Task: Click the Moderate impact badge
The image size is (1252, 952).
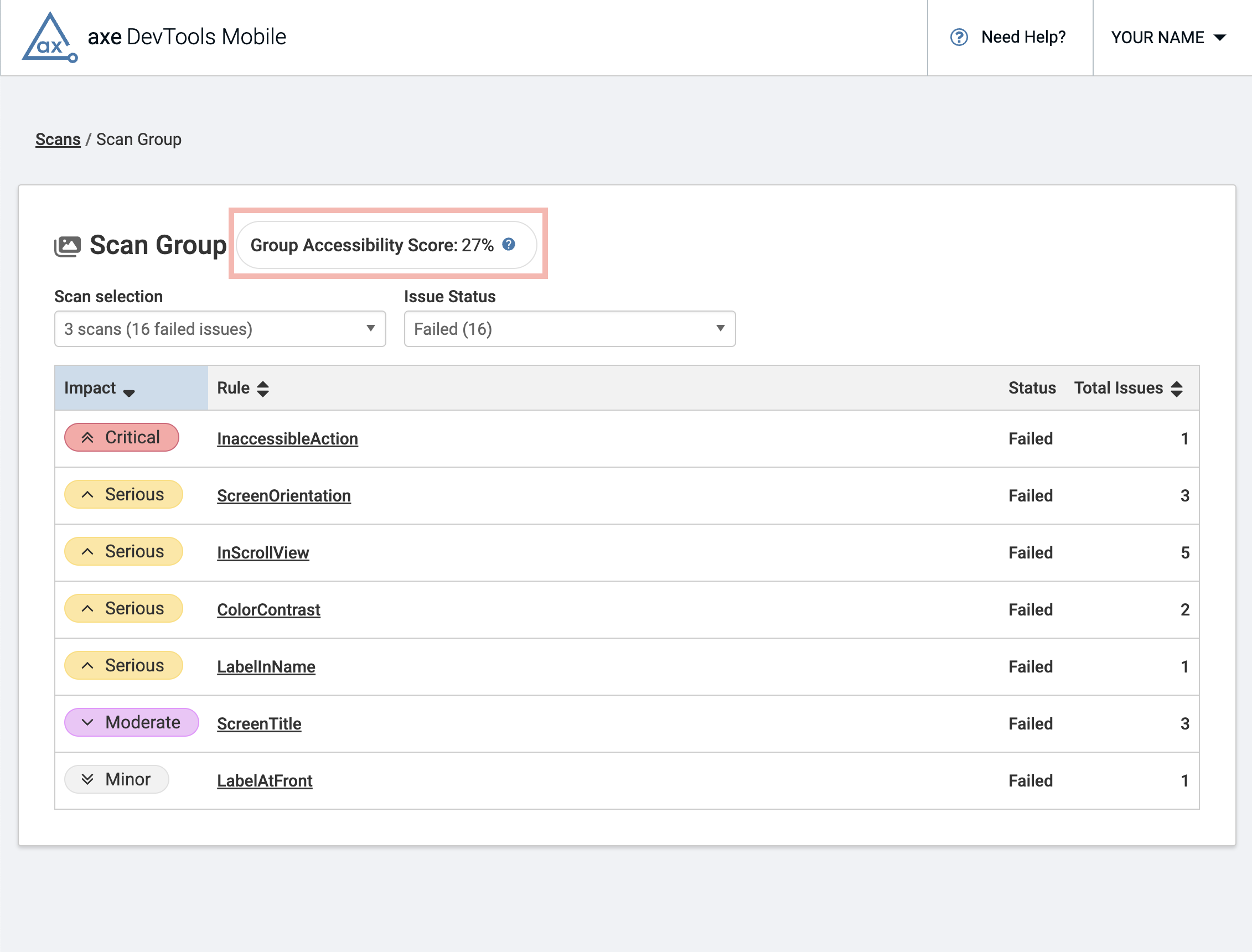Action: click(131, 722)
